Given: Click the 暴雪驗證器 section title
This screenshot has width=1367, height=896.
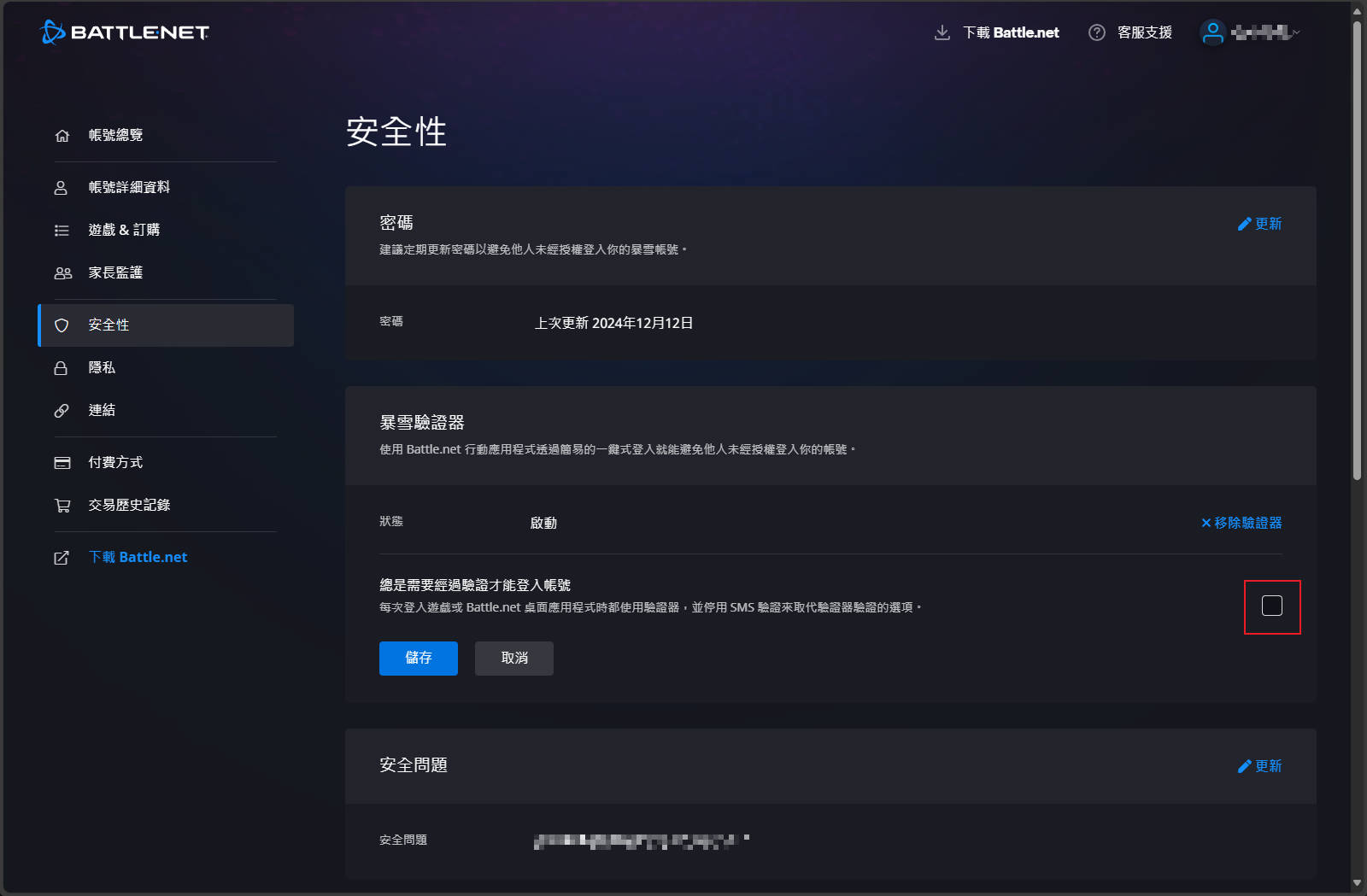Looking at the screenshot, I should pyautogui.click(x=422, y=423).
